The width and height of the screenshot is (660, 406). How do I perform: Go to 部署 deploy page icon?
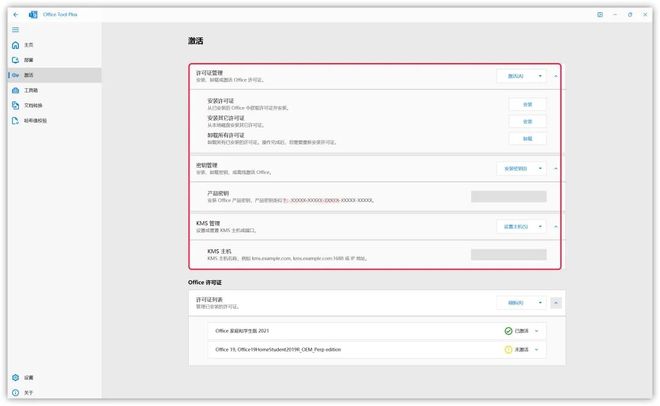[x=15, y=60]
